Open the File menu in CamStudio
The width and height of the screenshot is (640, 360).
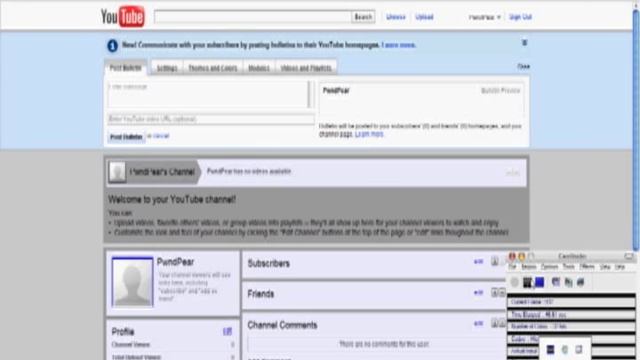pyautogui.click(x=512, y=267)
